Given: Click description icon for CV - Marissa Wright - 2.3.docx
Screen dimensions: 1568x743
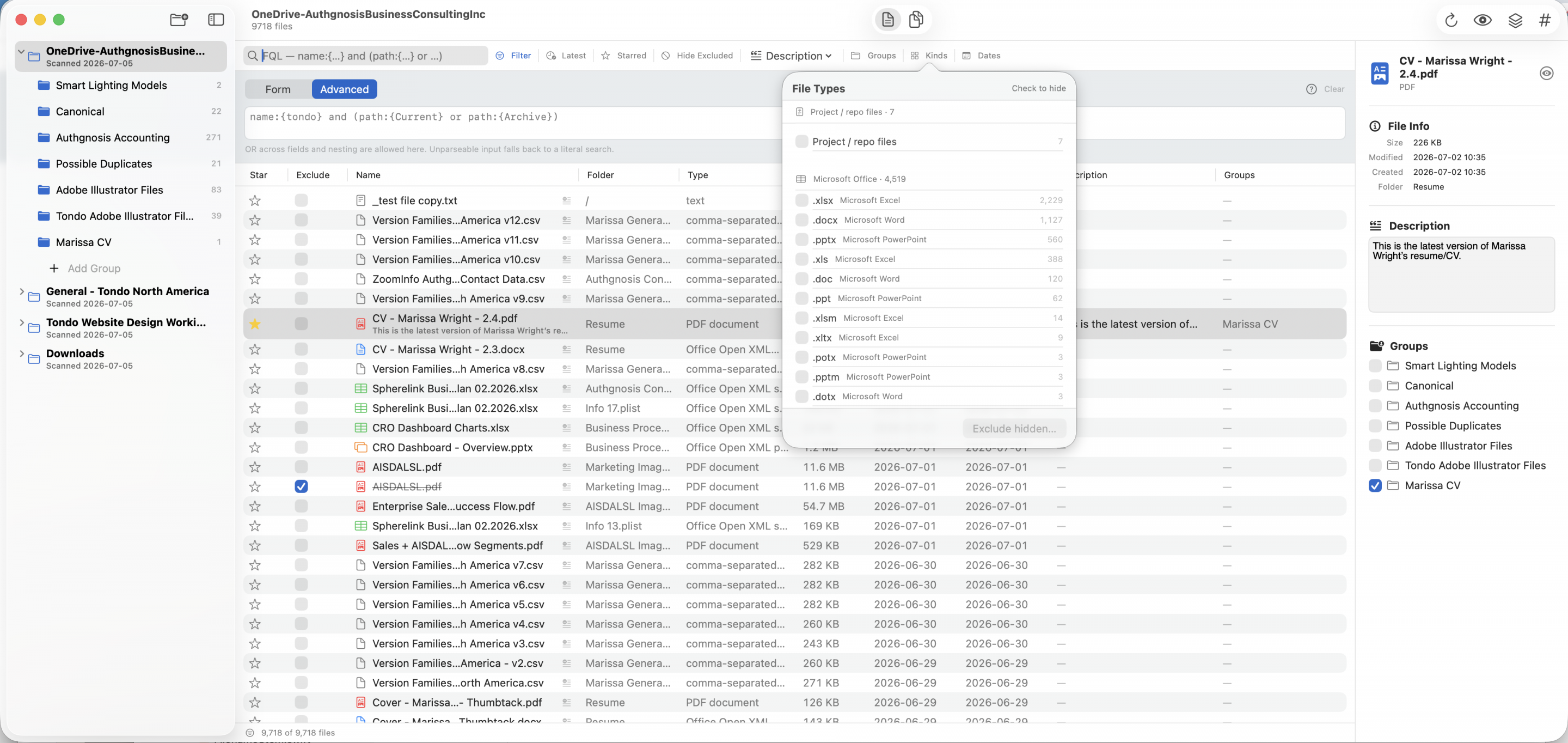Looking at the screenshot, I should (x=566, y=350).
